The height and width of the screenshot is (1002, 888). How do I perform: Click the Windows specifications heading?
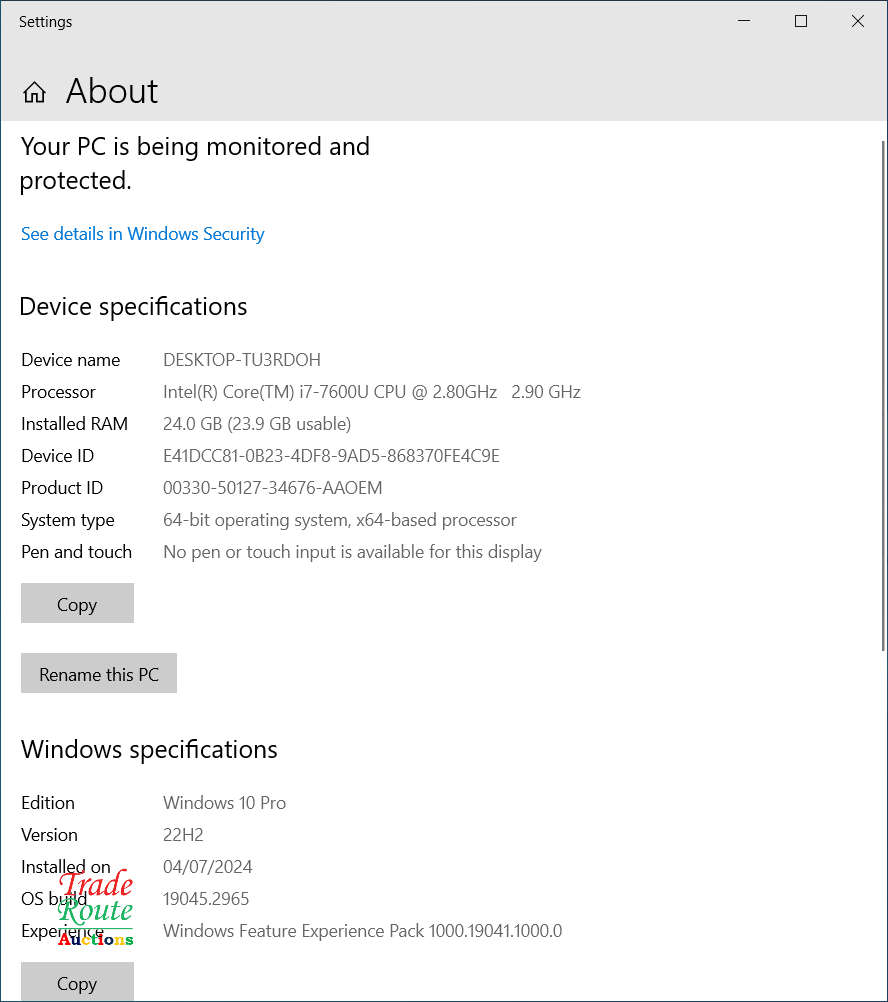pos(149,750)
